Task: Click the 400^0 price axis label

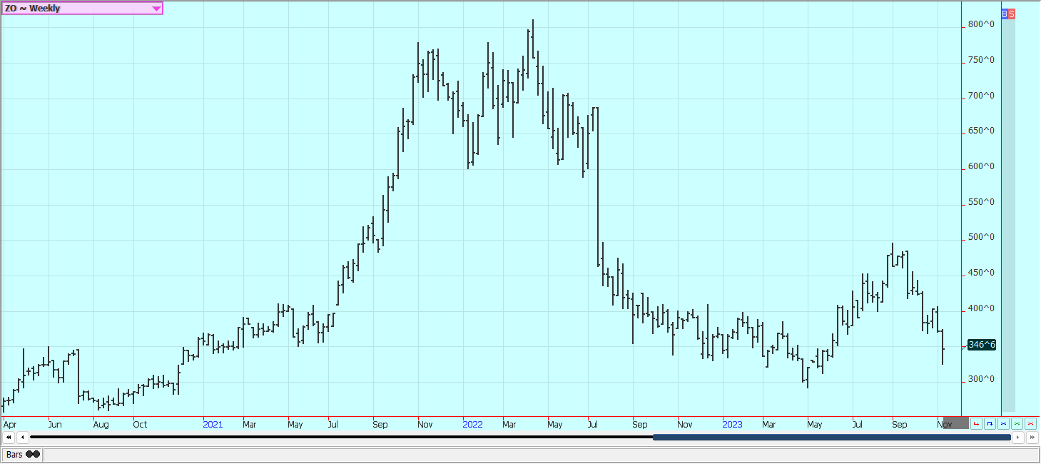Action: click(981, 308)
